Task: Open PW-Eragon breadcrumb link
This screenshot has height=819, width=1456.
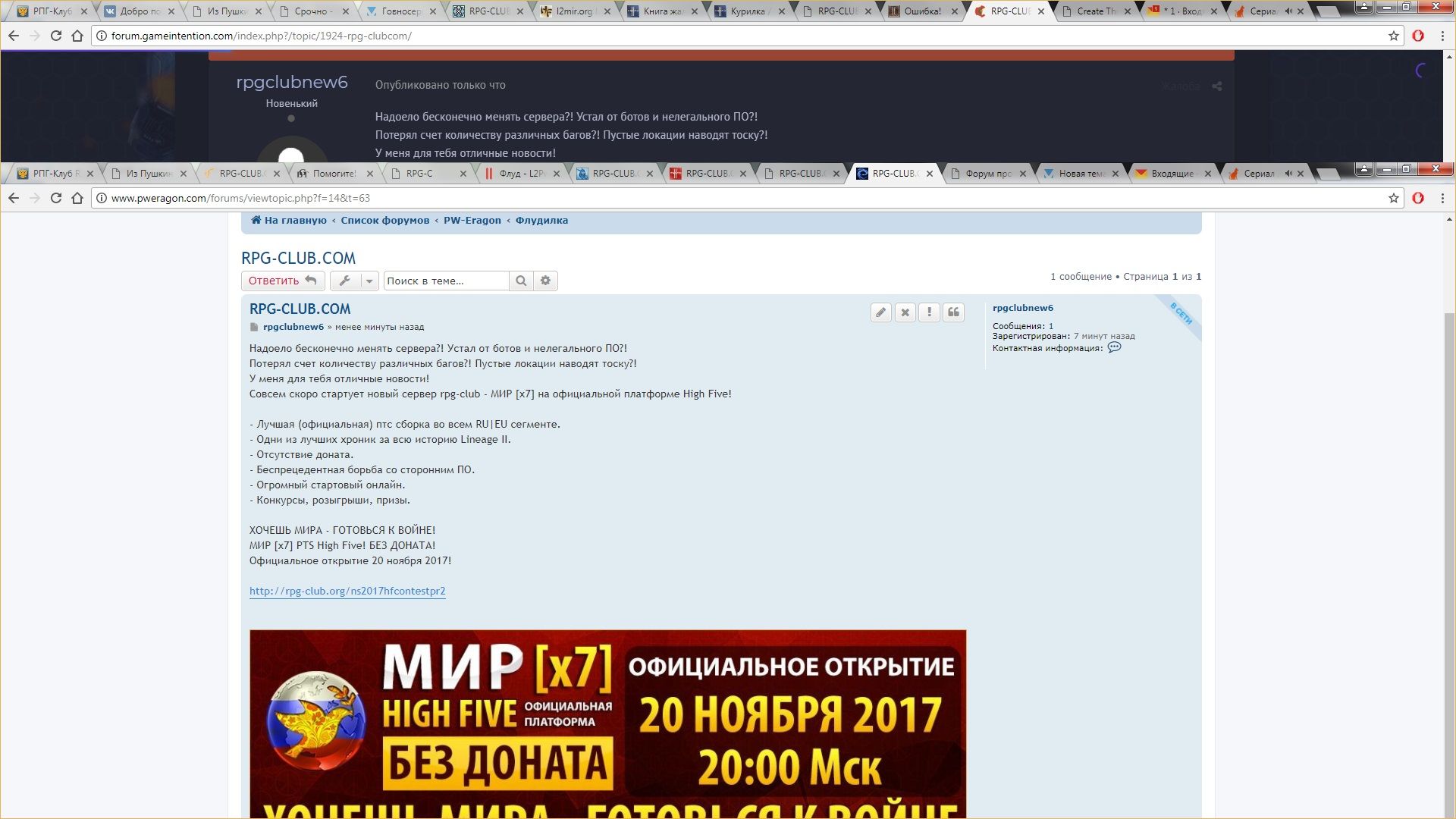Action: [x=472, y=221]
